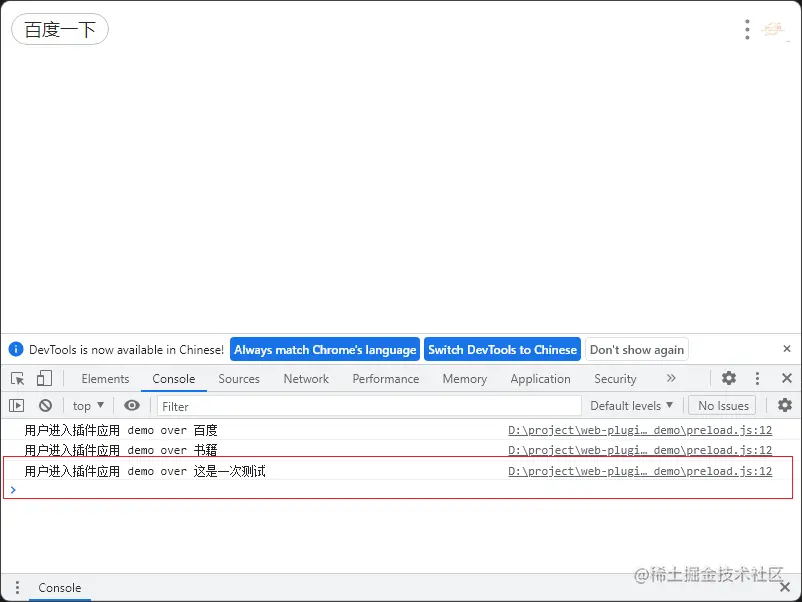
Task: Toggle the live expression eye icon
Action: pyautogui.click(x=131, y=406)
